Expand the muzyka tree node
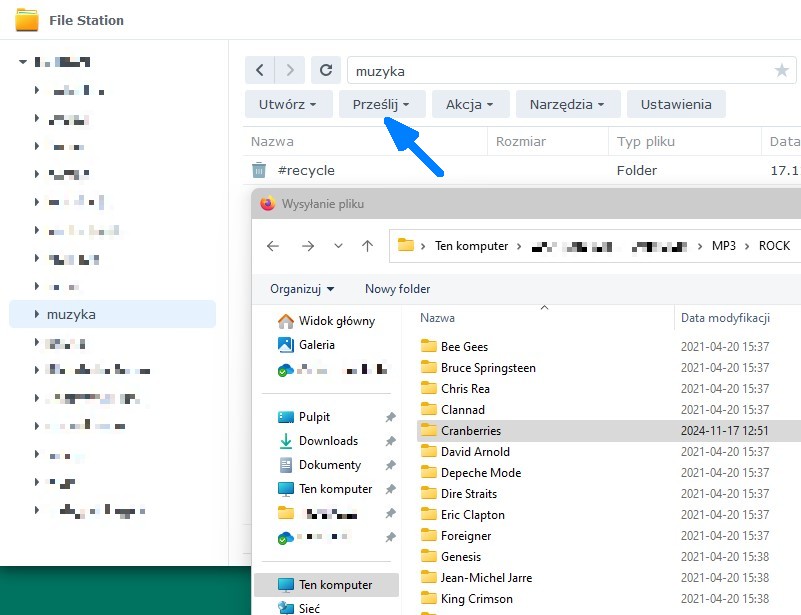This screenshot has height=615, width=801. pos(37,314)
